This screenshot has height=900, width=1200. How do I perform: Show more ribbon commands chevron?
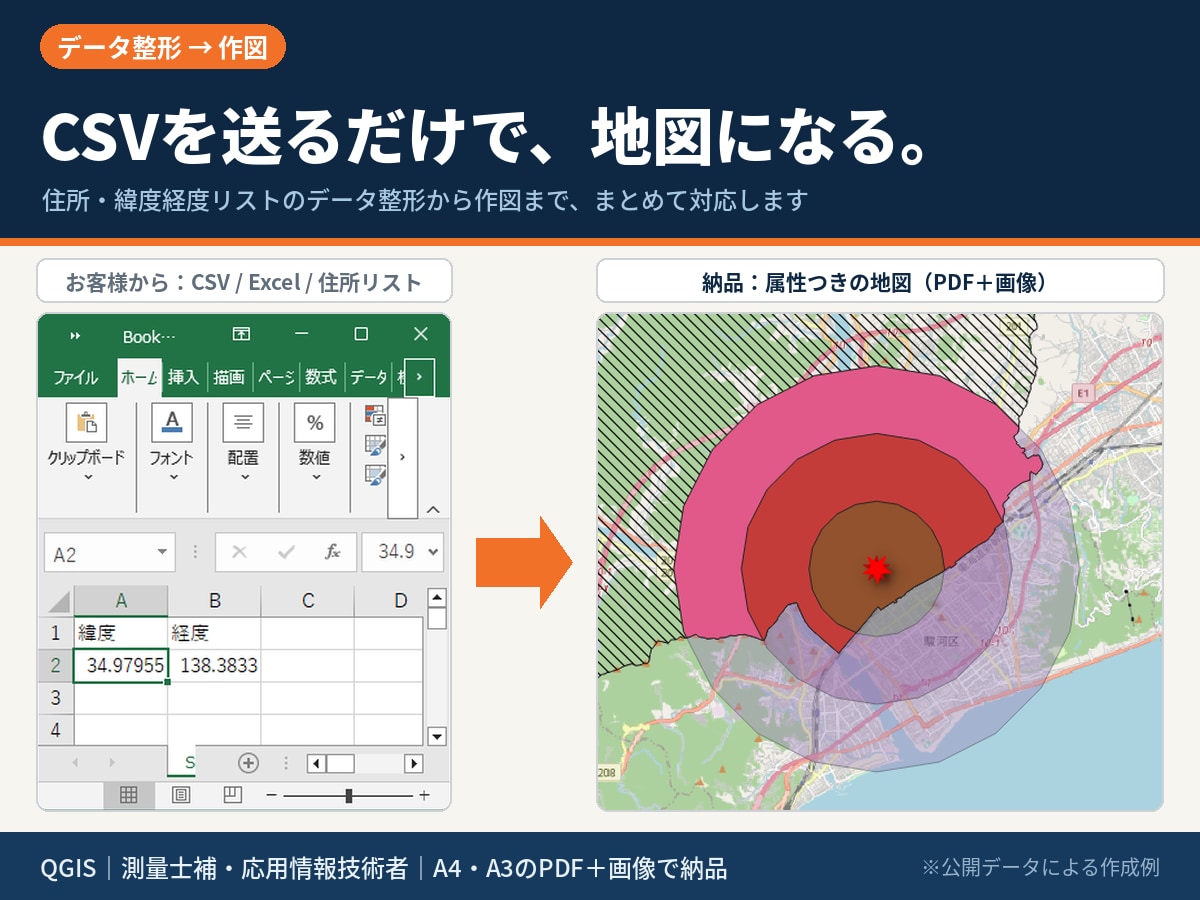402,457
